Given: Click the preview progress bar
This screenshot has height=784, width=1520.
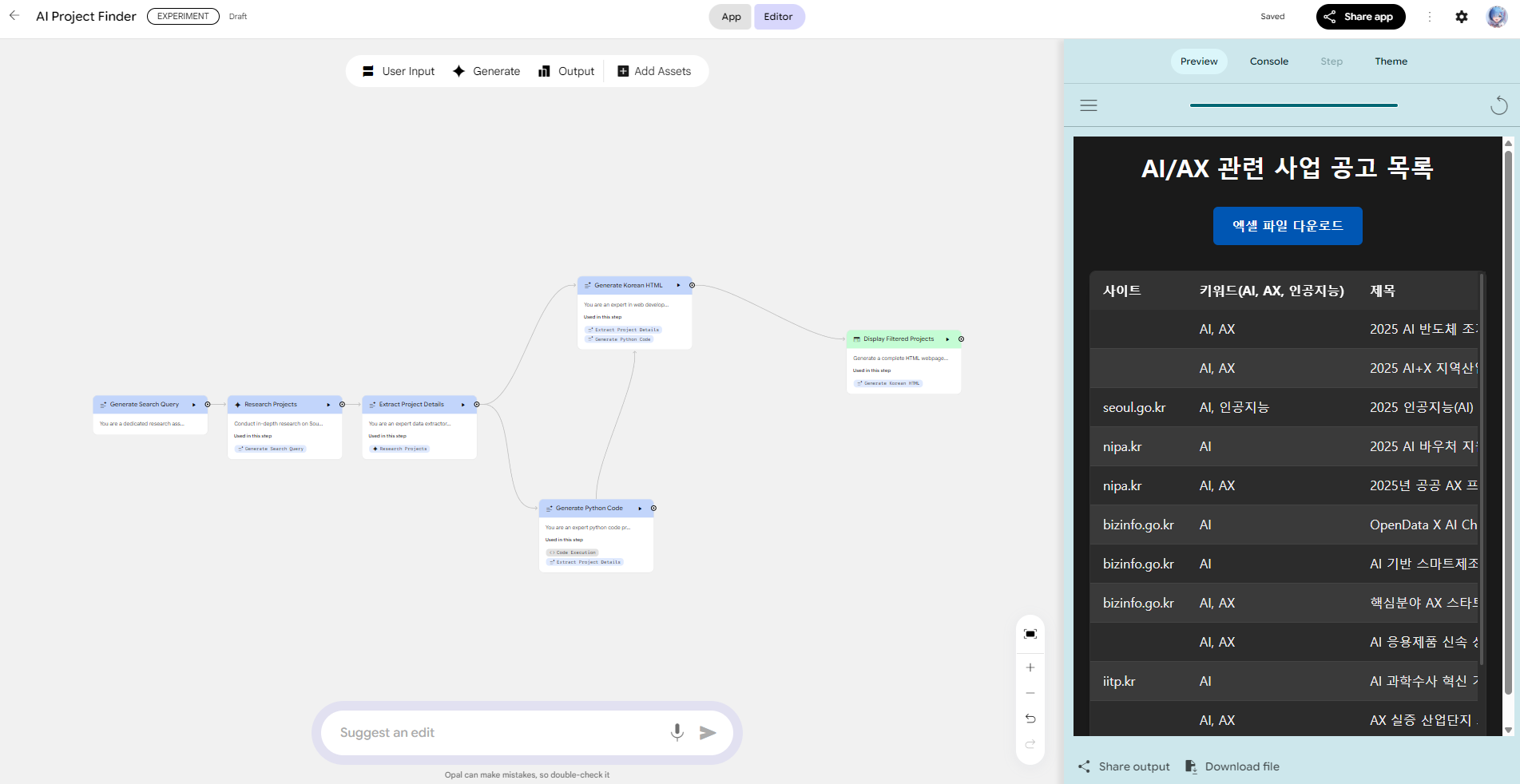Looking at the screenshot, I should click(1293, 105).
